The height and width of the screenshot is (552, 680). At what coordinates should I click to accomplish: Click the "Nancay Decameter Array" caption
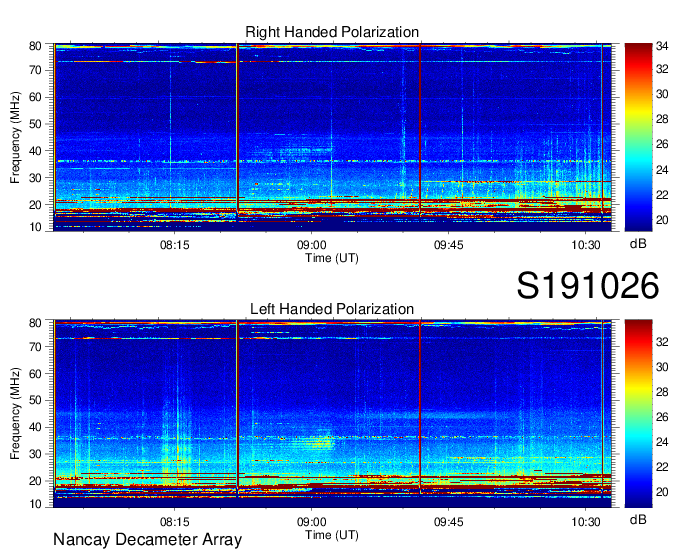(x=147, y=539)
